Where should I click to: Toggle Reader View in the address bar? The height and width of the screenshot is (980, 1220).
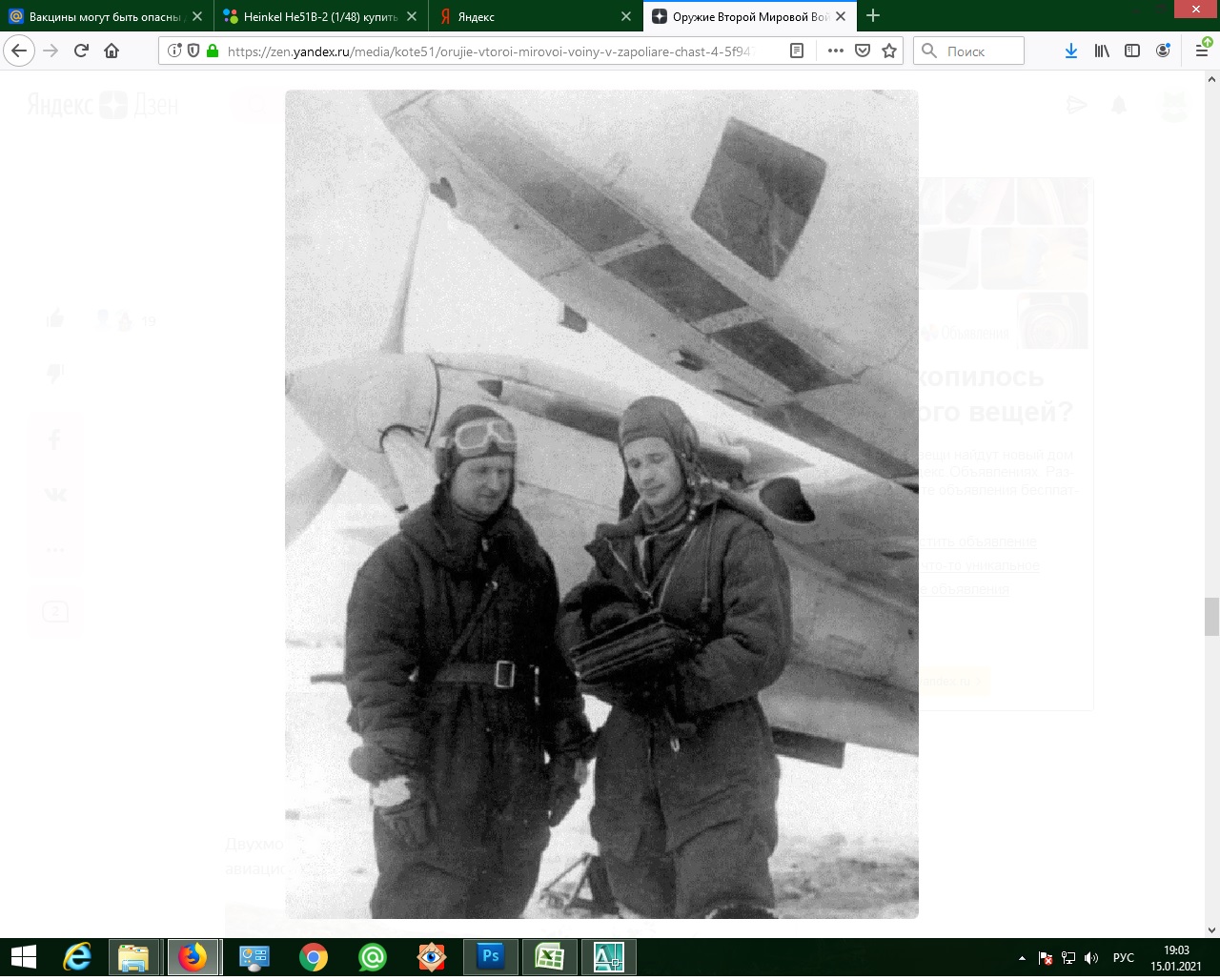797,51
